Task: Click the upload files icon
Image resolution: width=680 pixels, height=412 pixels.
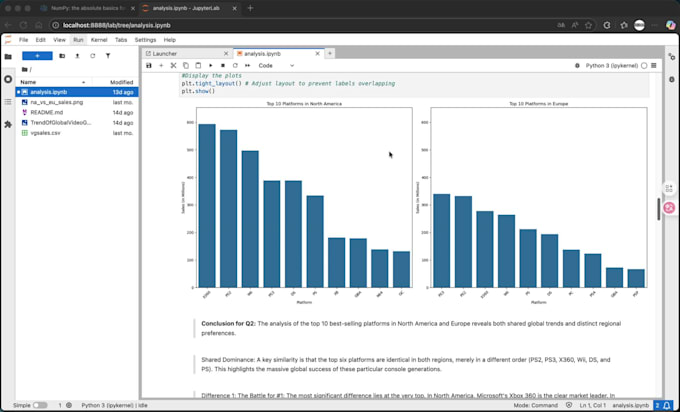Action: point(77,56)
